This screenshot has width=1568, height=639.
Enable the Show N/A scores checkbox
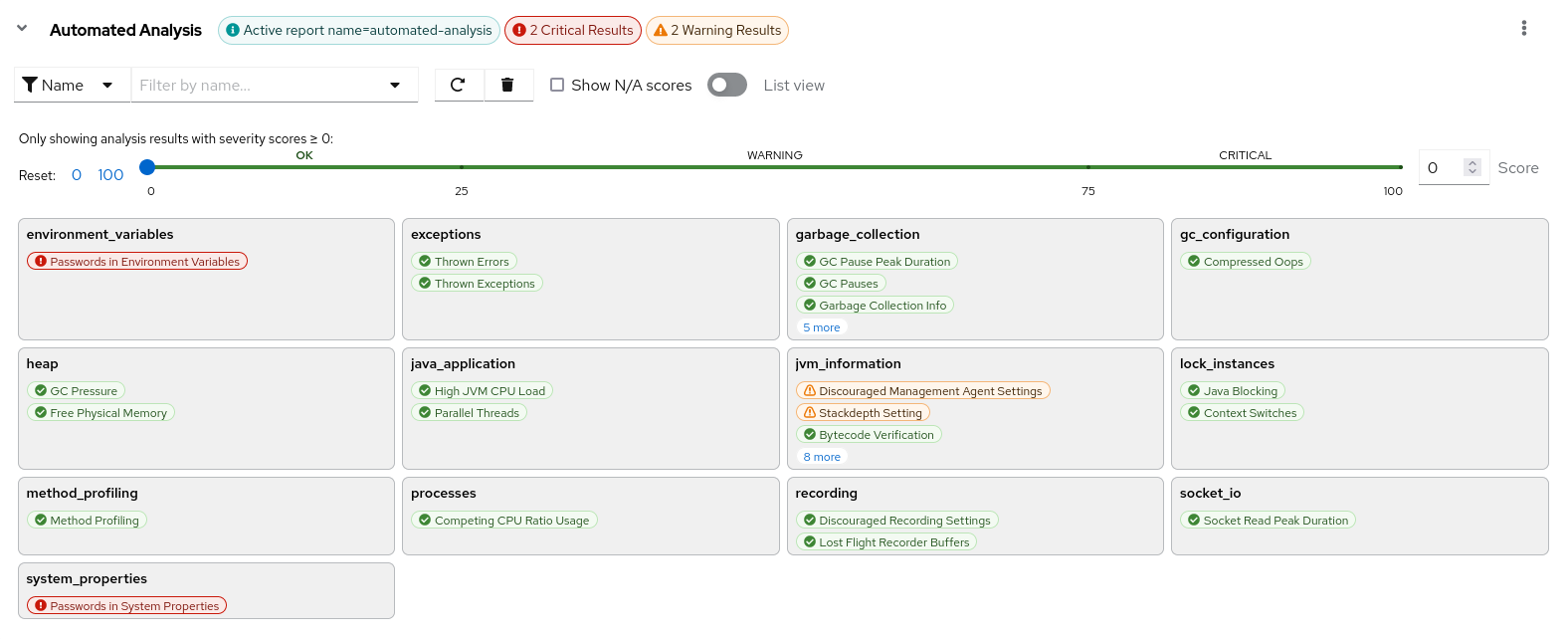click(x=557, y=85)
